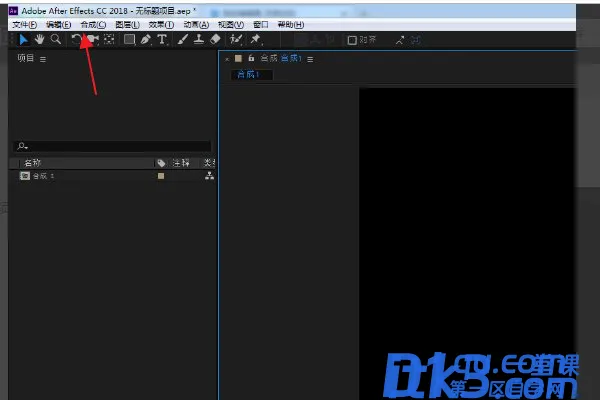Select the Type text tool
The image size is (600, 400).
pyautogui.click(x=162, y=39)
